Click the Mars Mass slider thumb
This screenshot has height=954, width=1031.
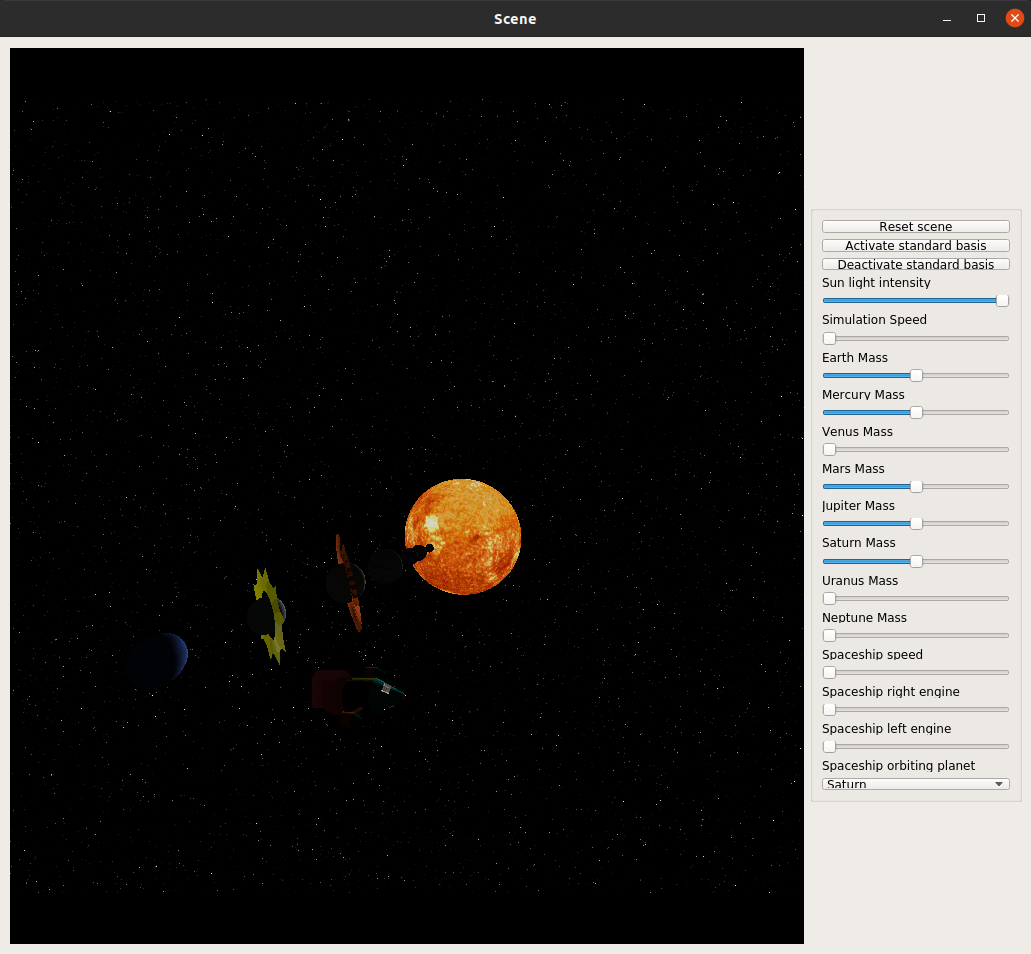[916, 487]
